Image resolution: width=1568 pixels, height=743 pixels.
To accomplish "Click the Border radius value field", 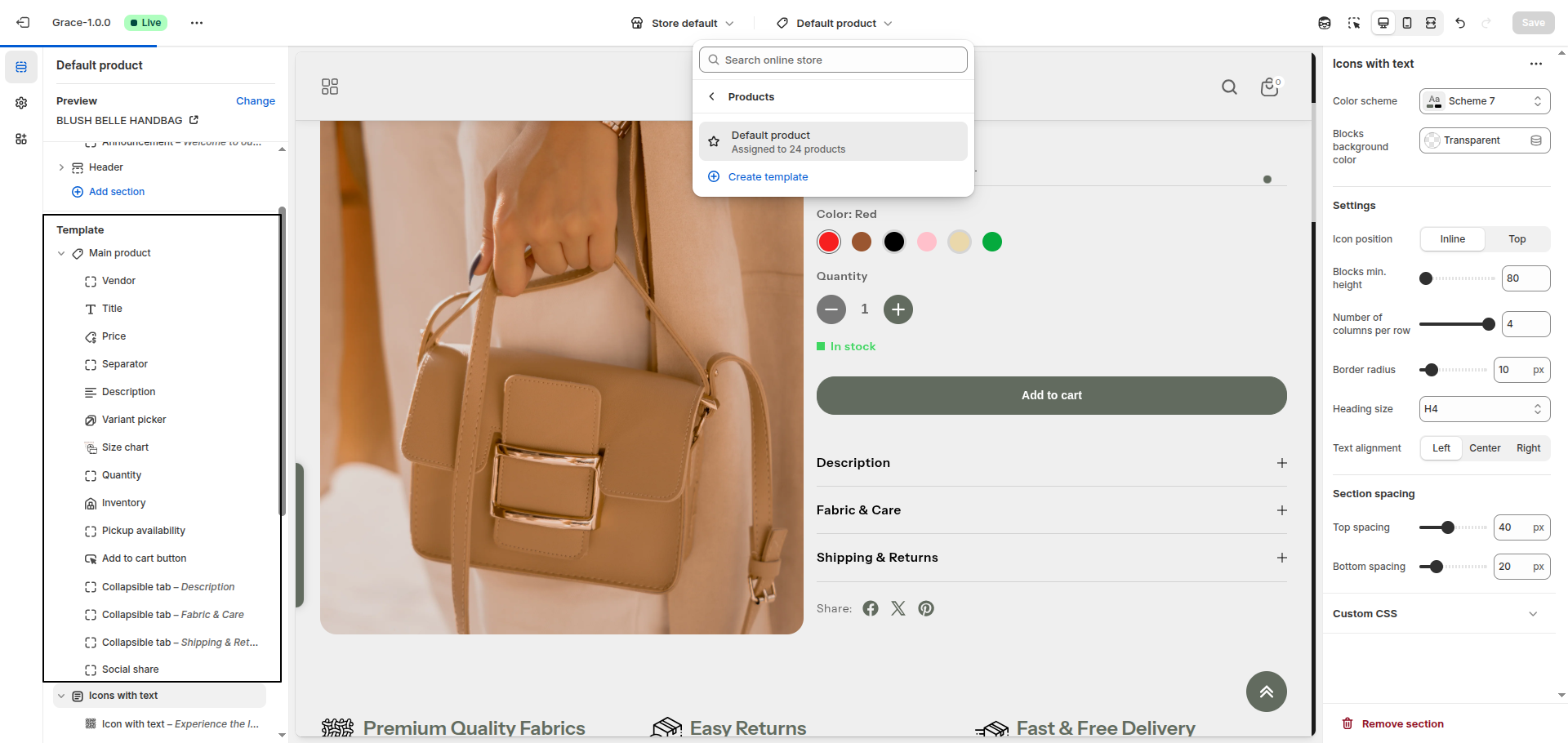I will [x=1521, y=370].
